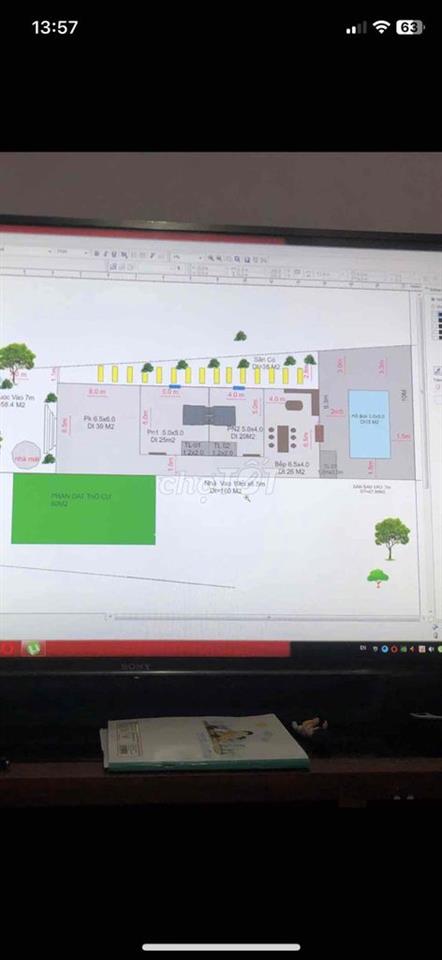Select the 'PN2 5.0x4.0' room label
Image resolution: width=442 pixels, height=960 pixels.
tap(245, 432)
